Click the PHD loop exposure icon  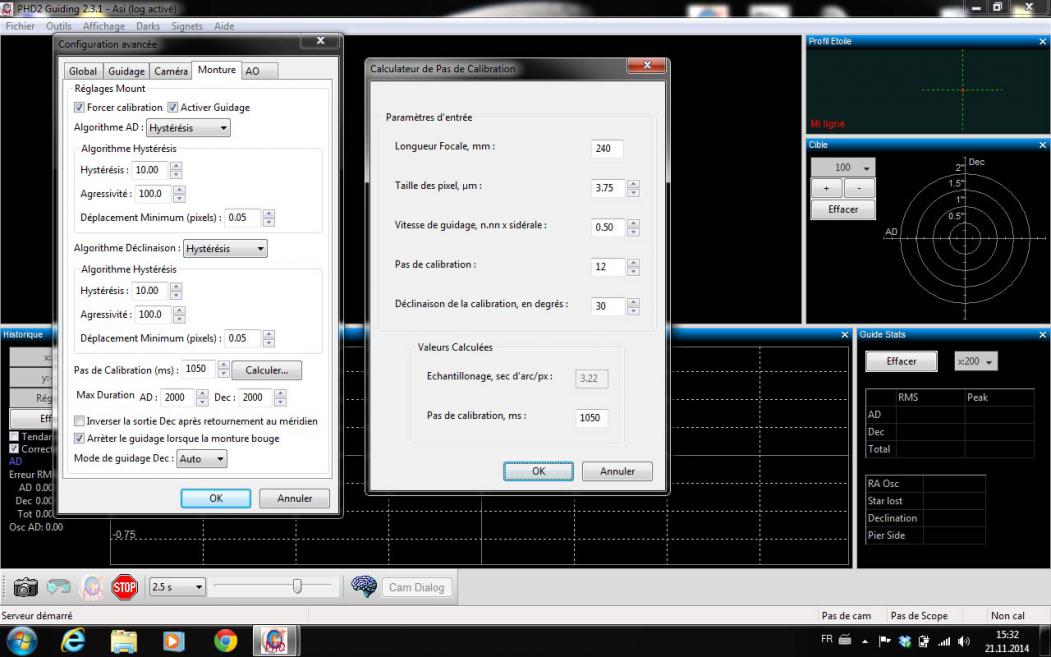pyautogui.click(x=92, y=587)
